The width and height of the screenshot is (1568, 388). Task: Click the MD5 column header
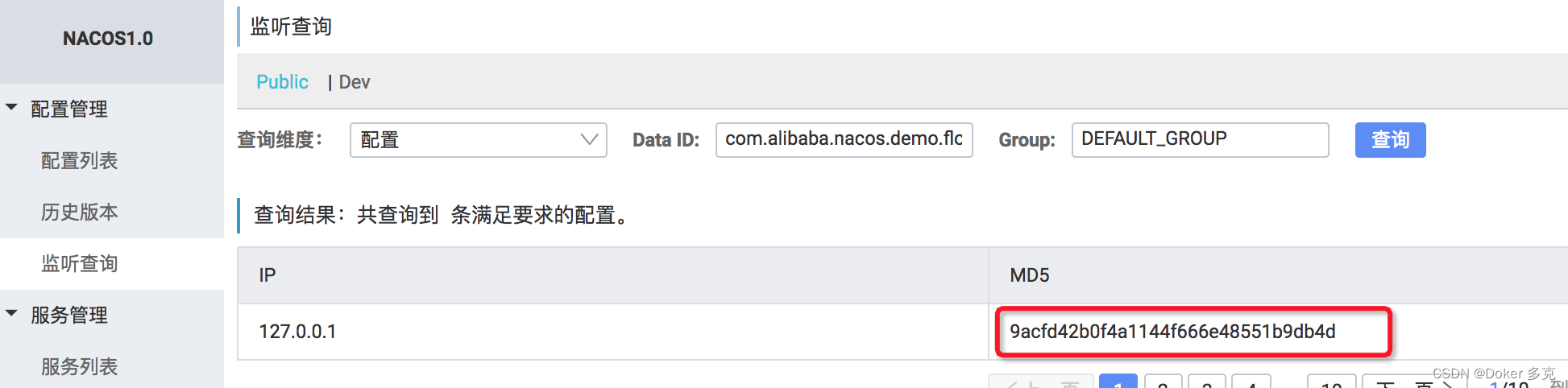[1030, 275]
